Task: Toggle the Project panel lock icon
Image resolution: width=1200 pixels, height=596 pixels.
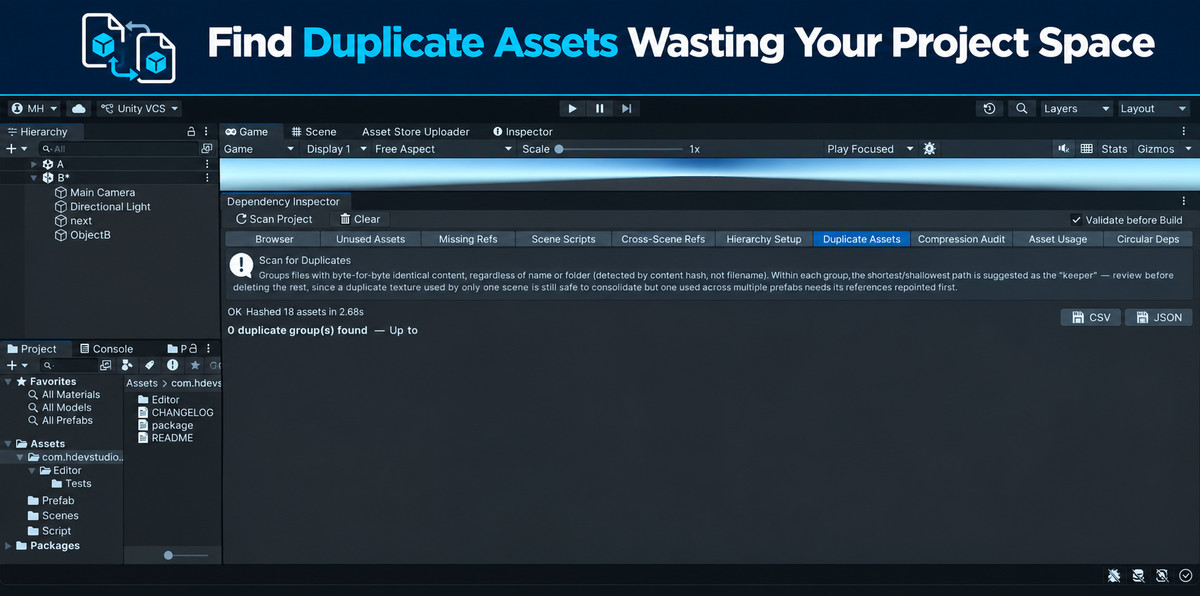Action: (191, 349)
